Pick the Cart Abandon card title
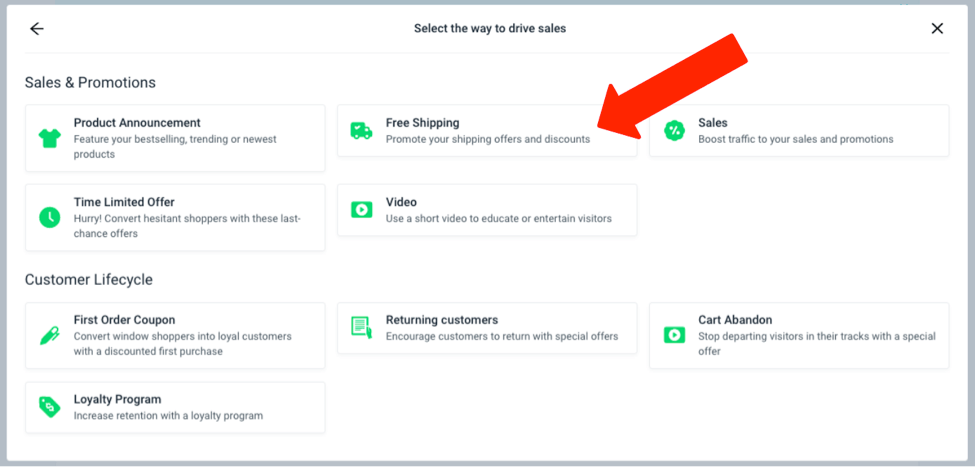 pyautogui.click(x=735, y=320)
